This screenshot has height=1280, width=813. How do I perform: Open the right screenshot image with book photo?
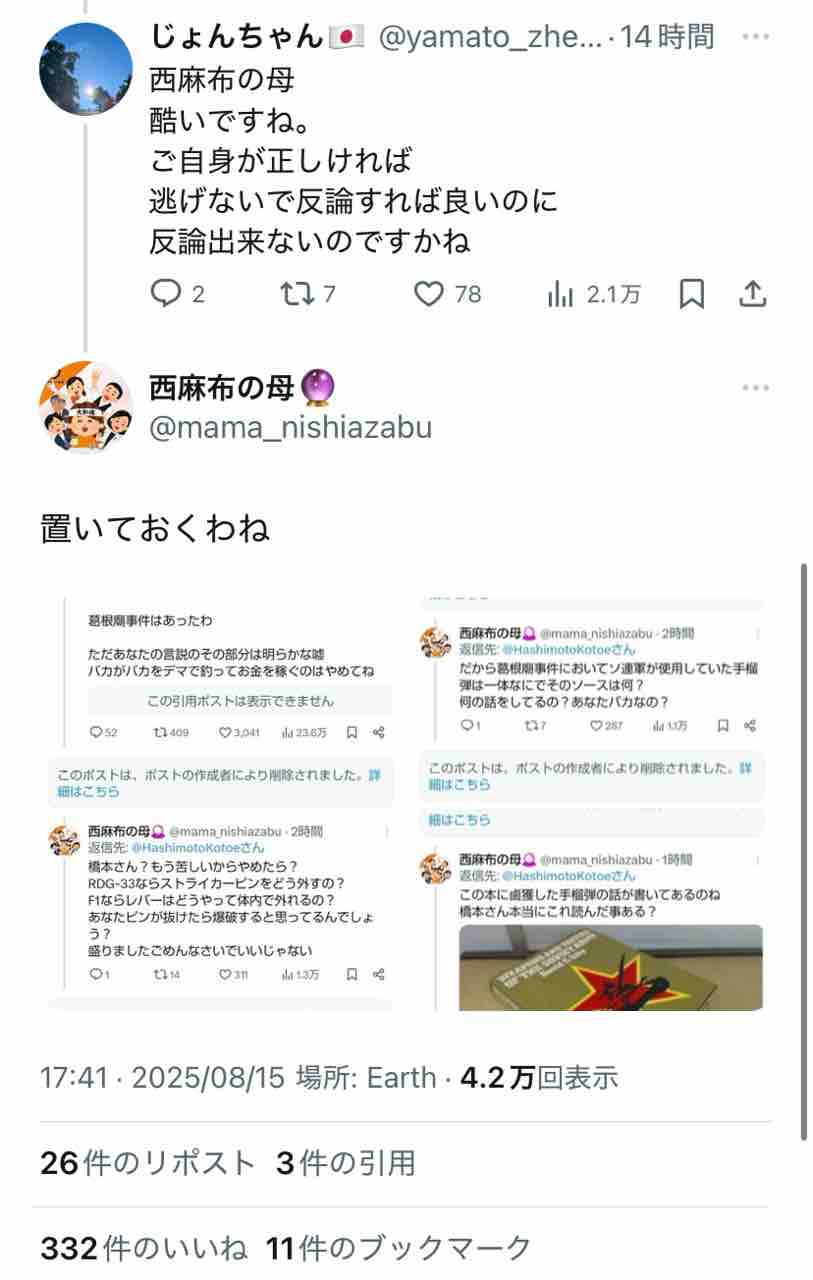pos(591,805)
